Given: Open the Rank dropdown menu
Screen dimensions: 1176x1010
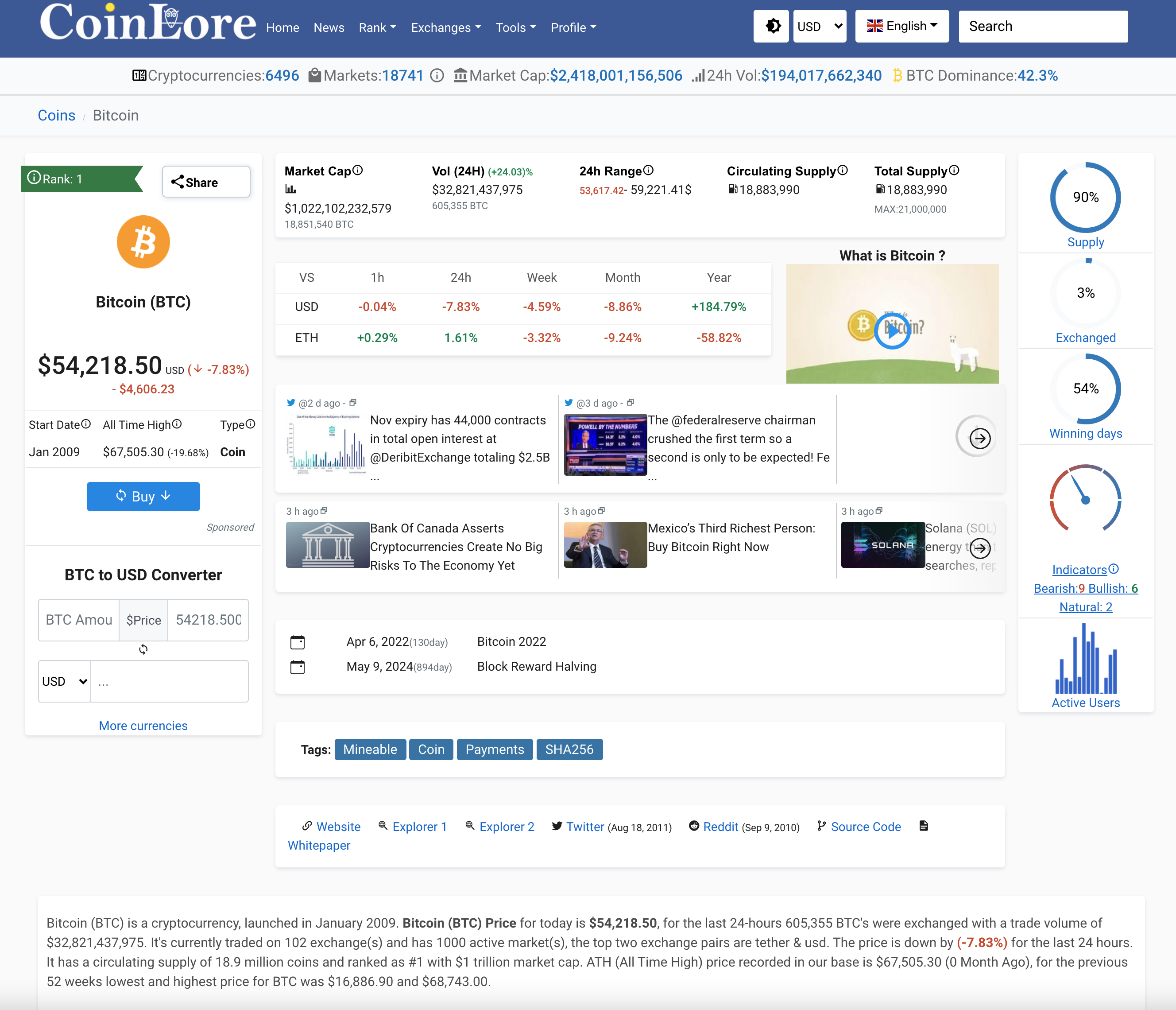Looking at the screenshot, I should 377,27.
